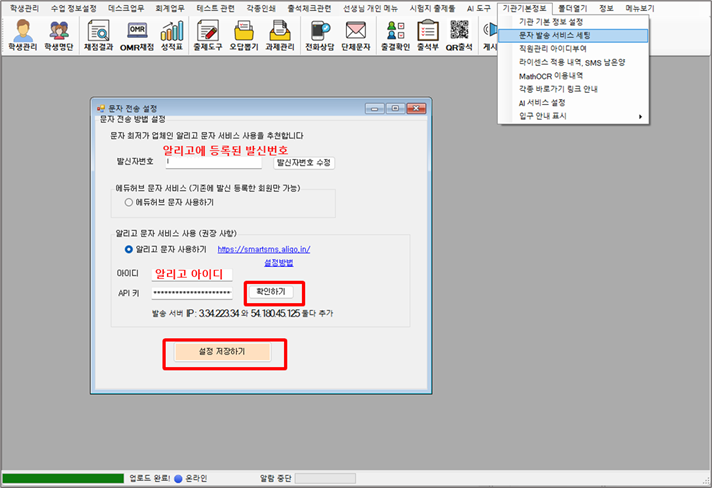Open the 단체문자 envelope icon
712x488 pixels.
pos(357,35)
